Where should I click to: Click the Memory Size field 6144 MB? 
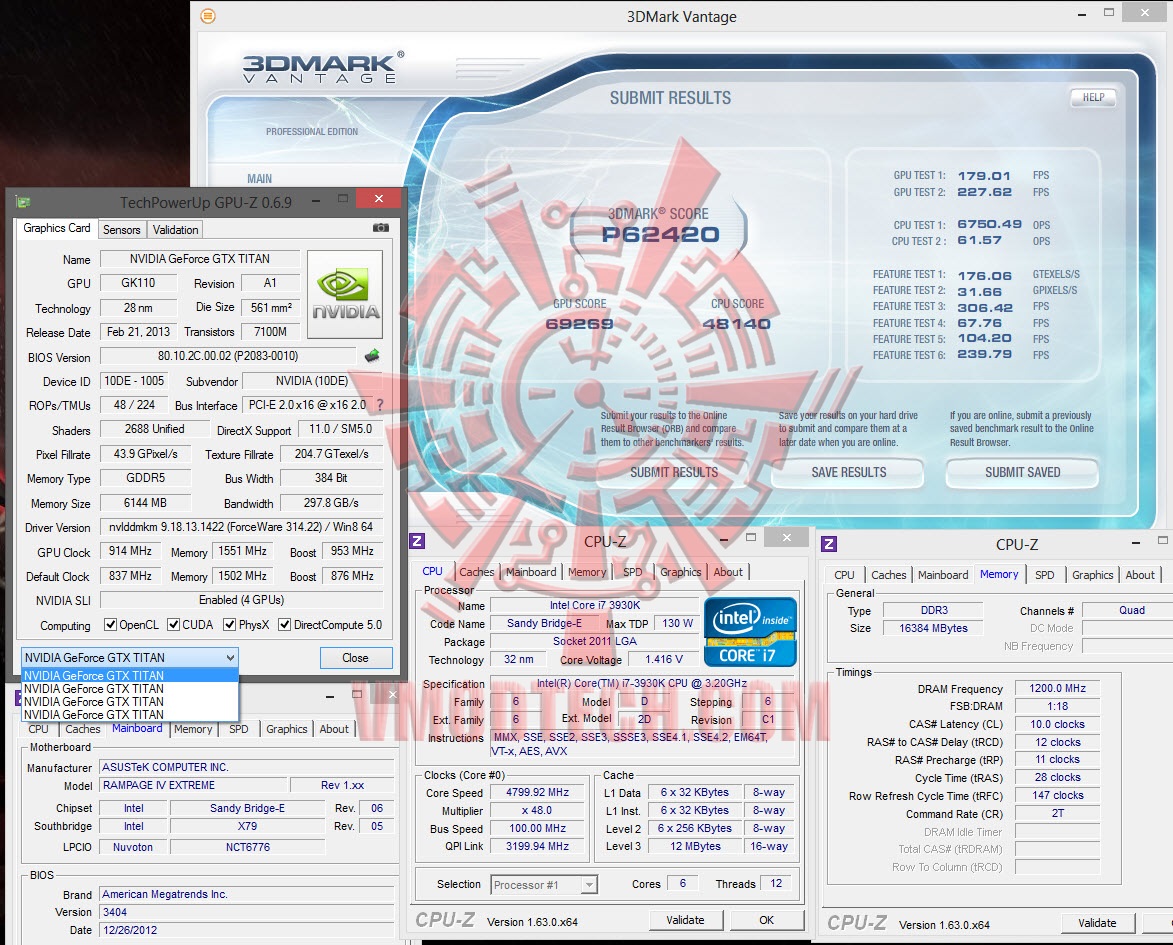pyautogui.click(x=145, y=503)
